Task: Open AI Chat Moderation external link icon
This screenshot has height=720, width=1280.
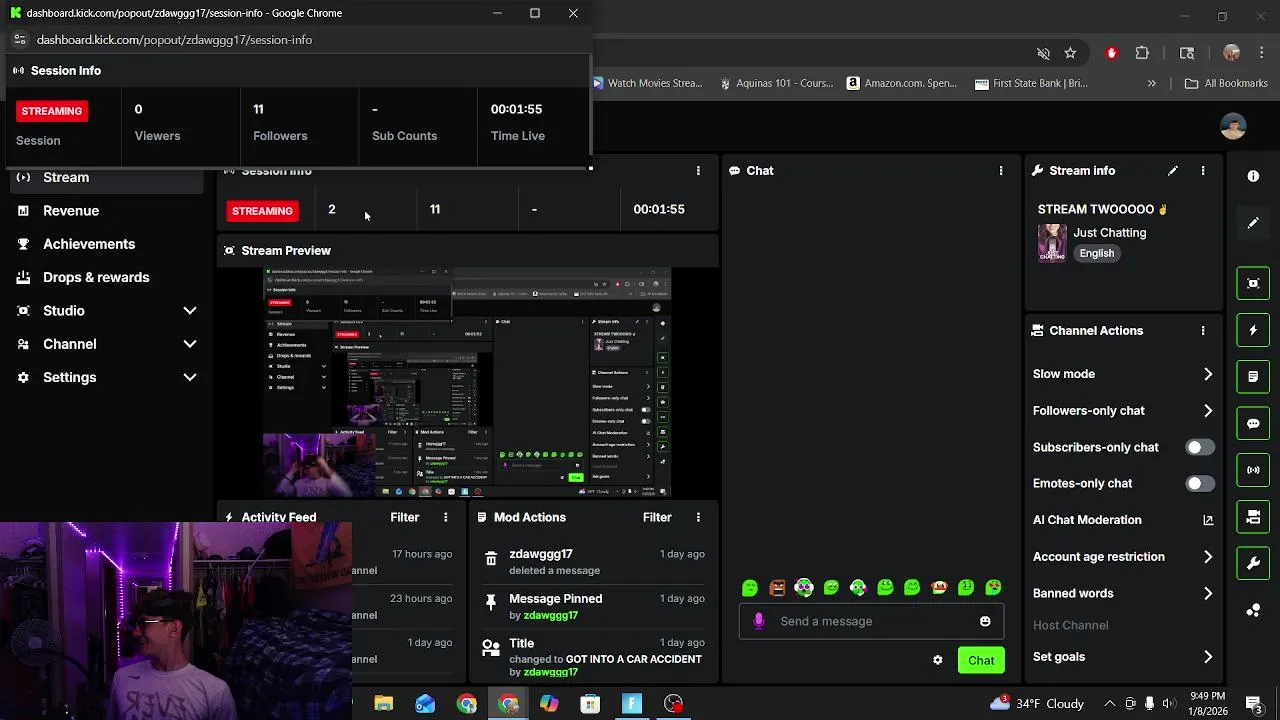Action: coord(1208,520)
